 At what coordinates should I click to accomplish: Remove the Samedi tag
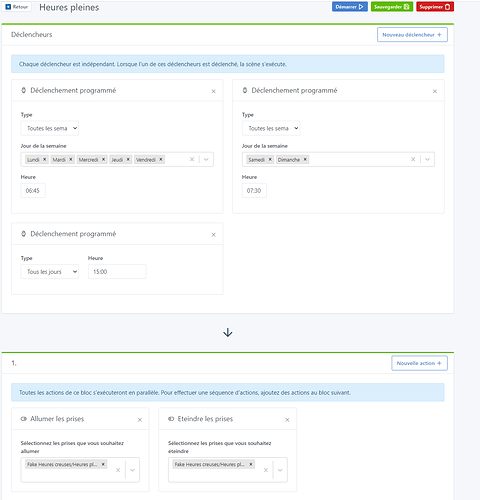pyautogui.click(x=270, y=159)
